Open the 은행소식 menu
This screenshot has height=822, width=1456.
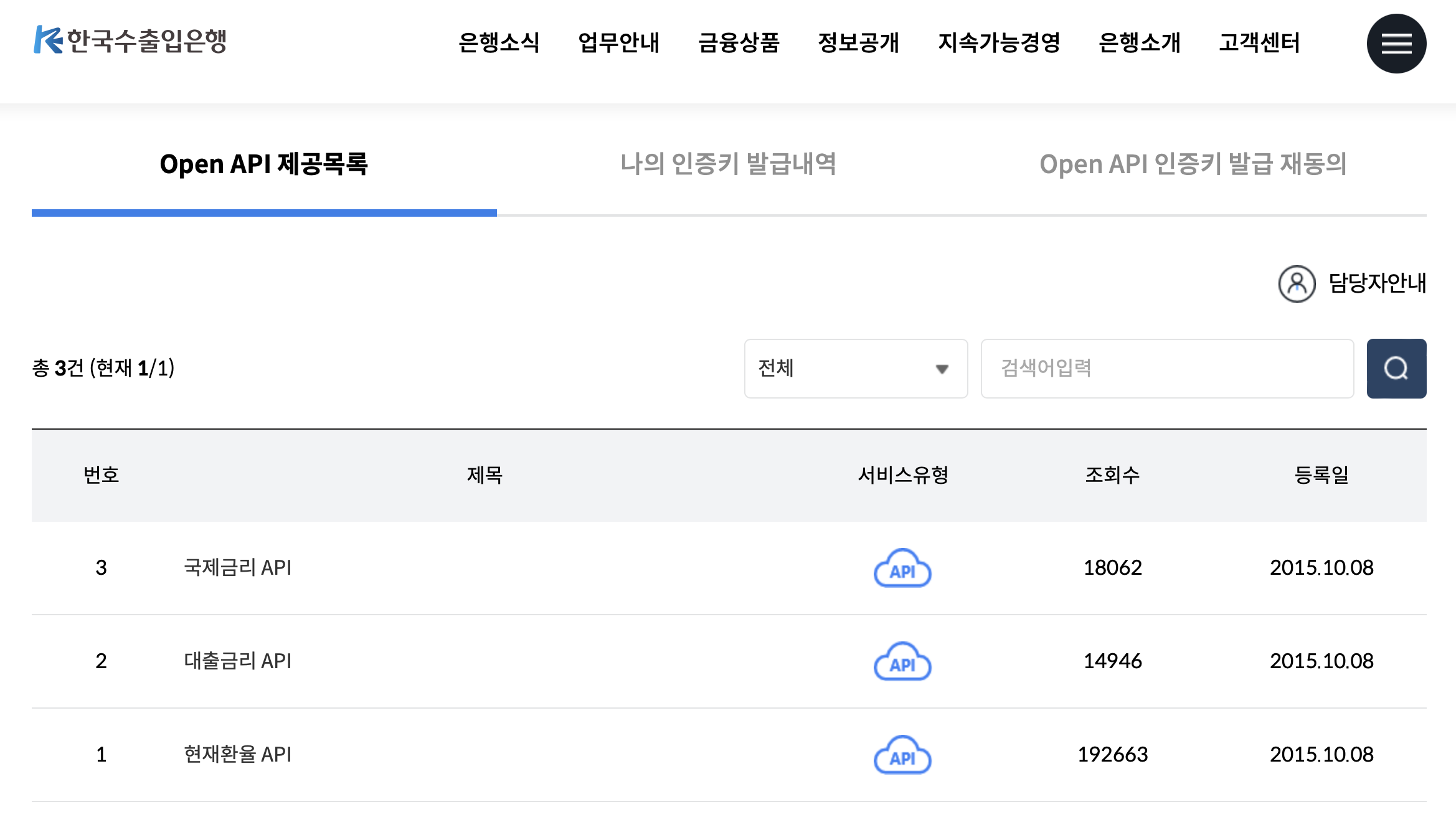498,42
